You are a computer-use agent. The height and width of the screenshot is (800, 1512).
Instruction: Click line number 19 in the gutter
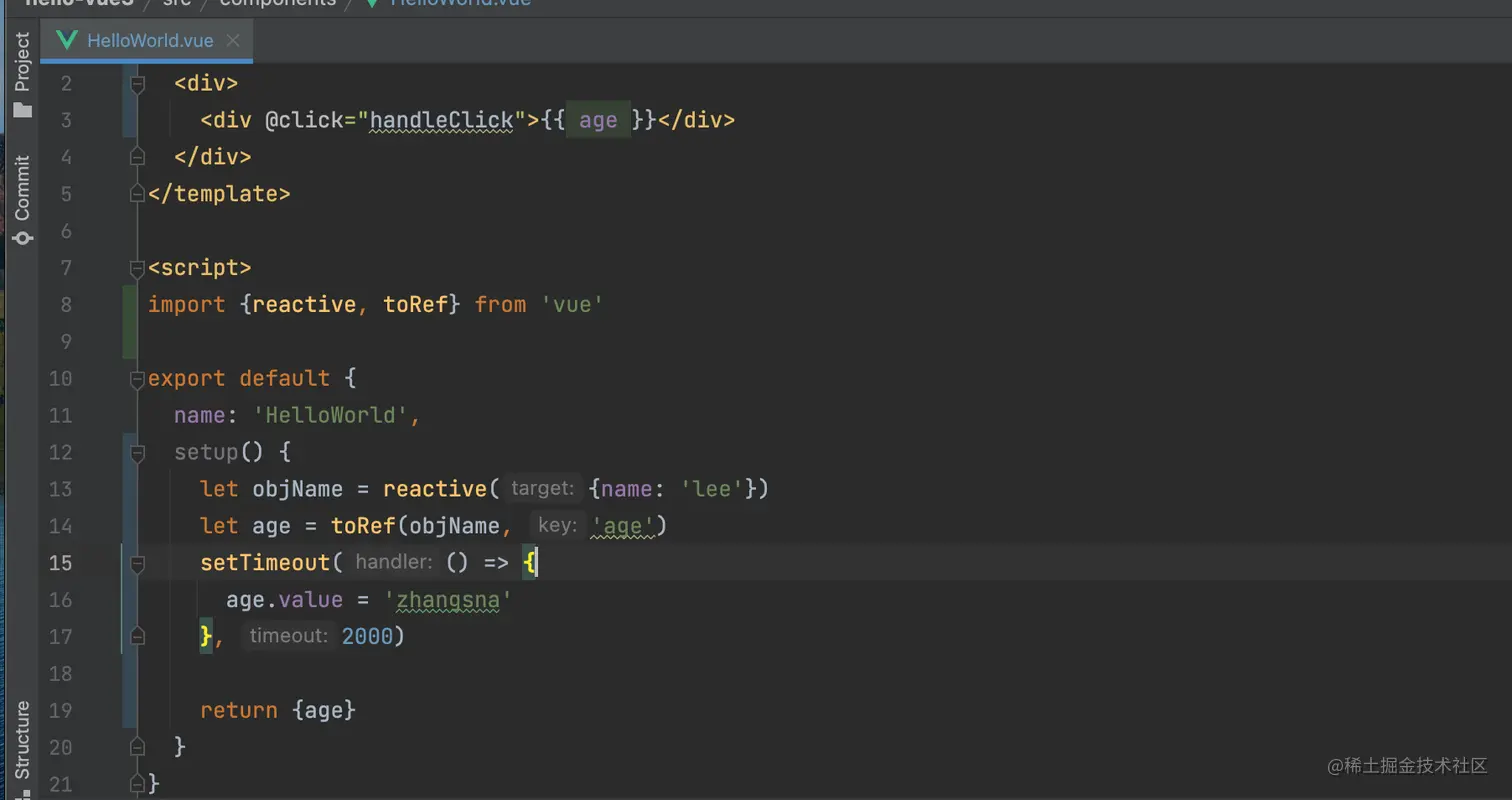(60, 710)
